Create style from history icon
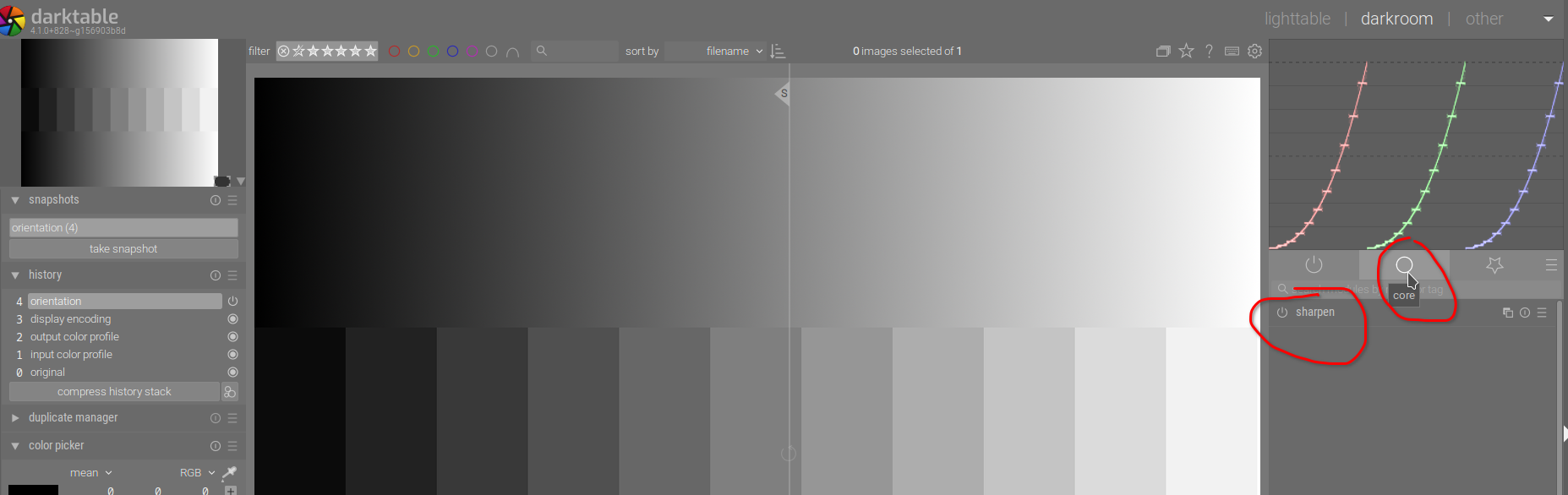 [230, 392]
